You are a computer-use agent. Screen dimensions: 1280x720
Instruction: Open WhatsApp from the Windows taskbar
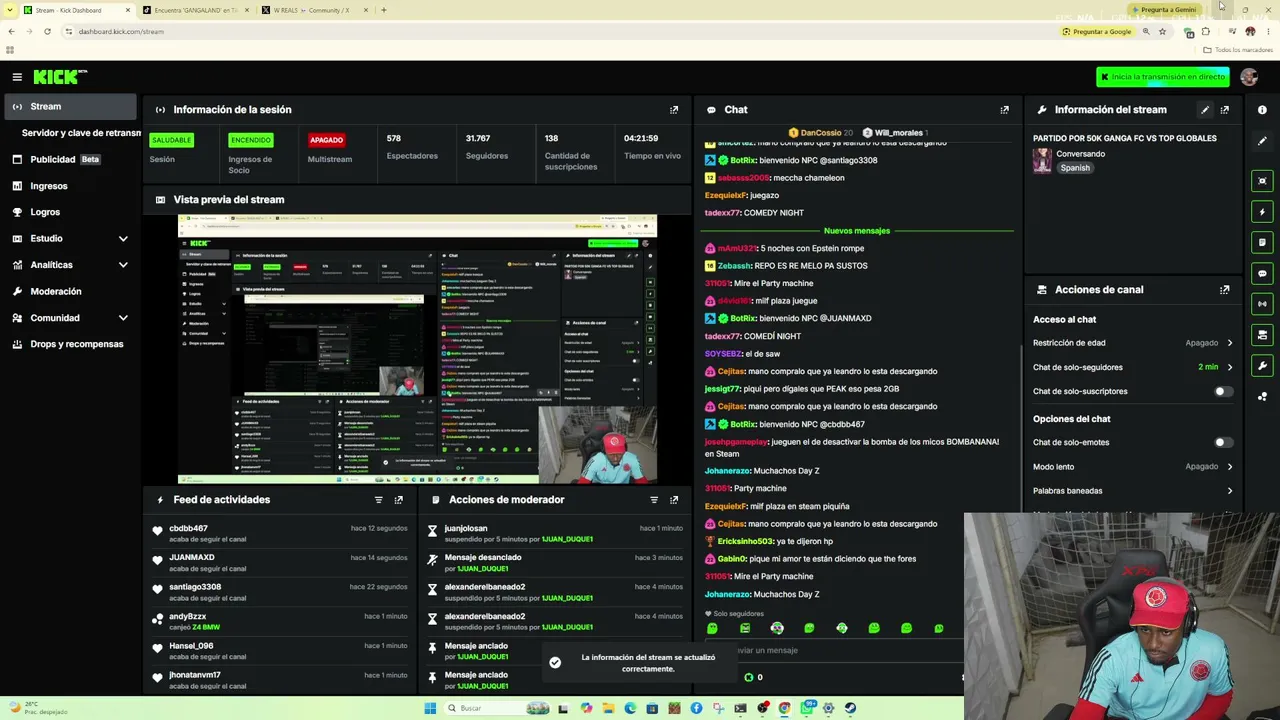tap(806, 708)
